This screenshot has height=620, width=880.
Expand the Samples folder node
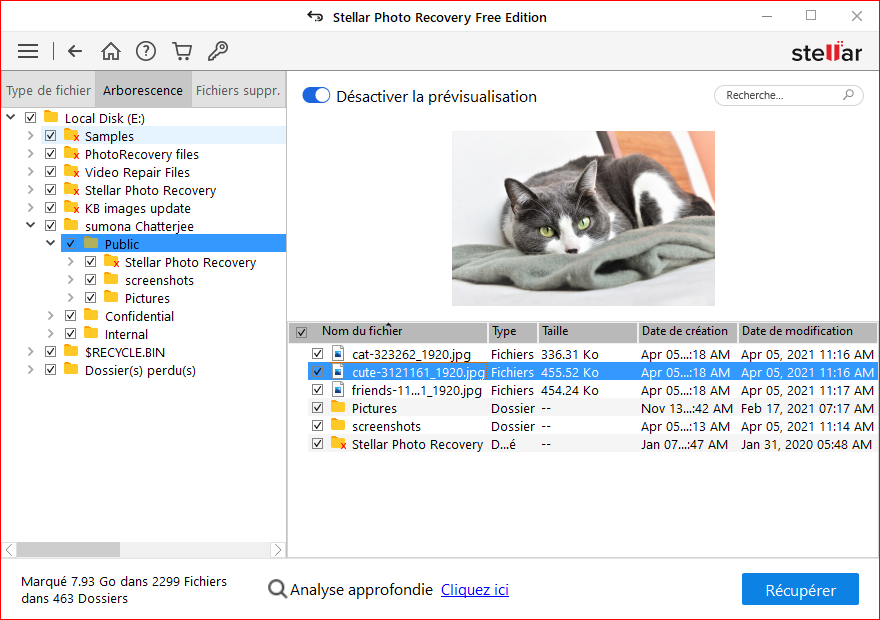click(30, 135)
